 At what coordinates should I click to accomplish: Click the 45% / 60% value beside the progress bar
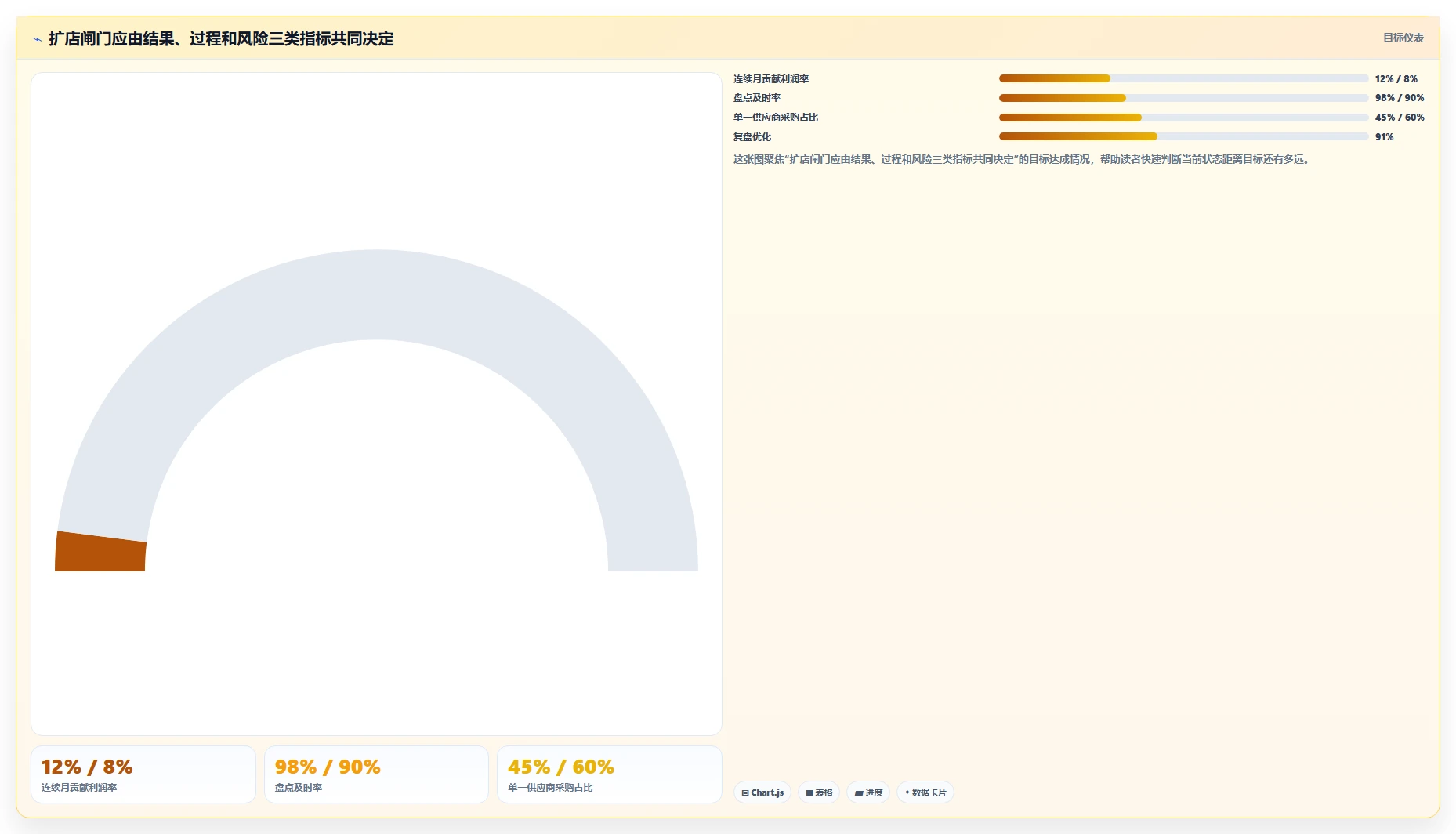(x=1400, y=118)
